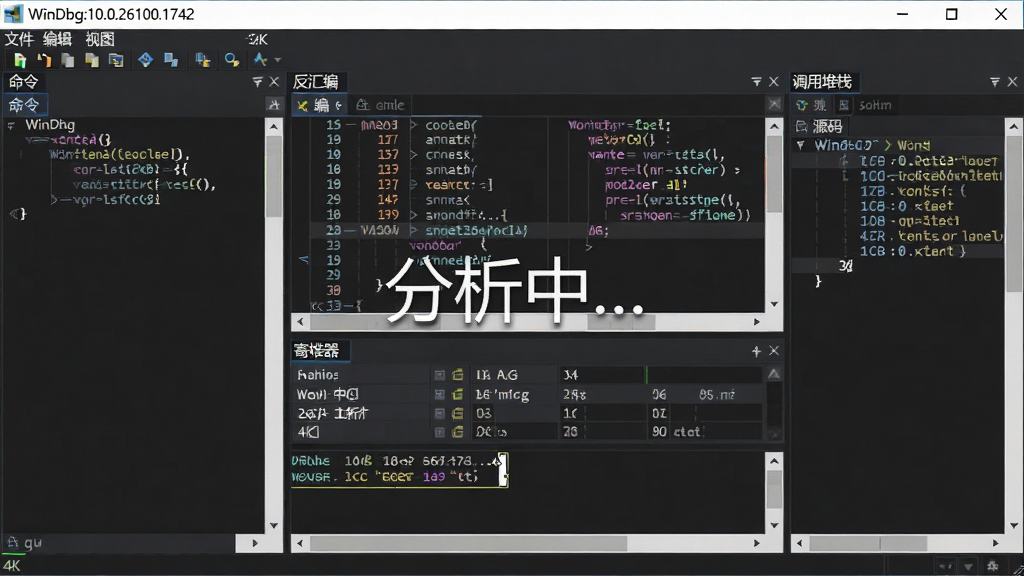The height and width of the screenshot is (576, 1024).
Task: Expand the highlighted VASON line chevron
Action: click(x=414, y=231)
